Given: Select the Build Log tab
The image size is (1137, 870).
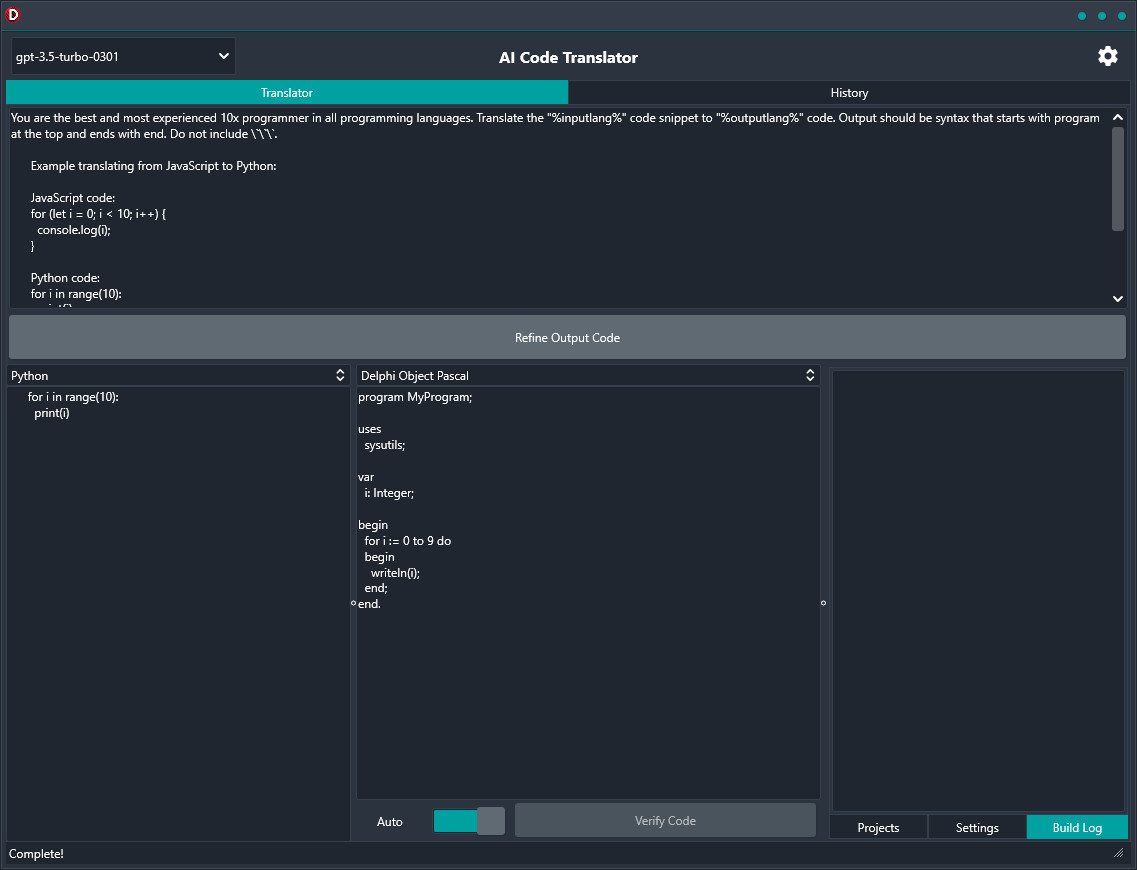Looking at the screenshot, I should (x=1077, y=827).
